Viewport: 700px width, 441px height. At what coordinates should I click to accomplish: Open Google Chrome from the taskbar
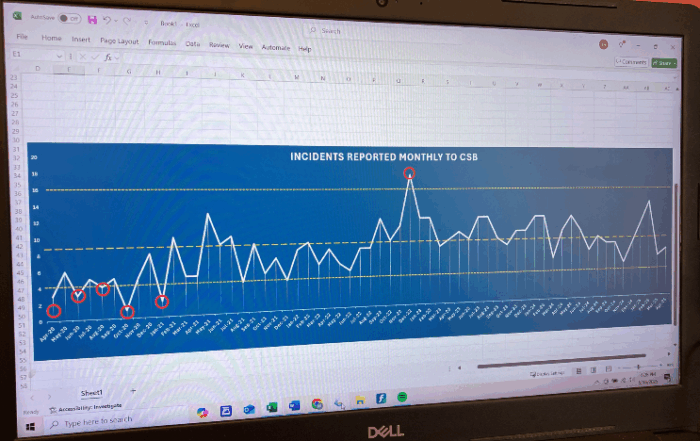click(x=317, y=404)
